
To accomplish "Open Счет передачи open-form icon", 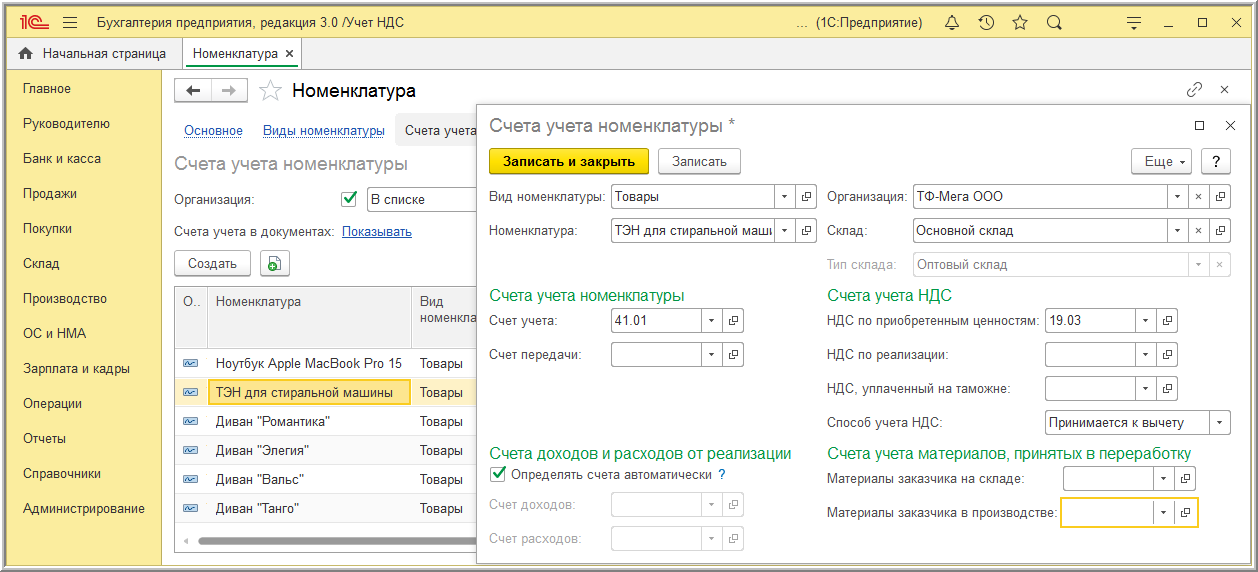I will pos(733,354).
